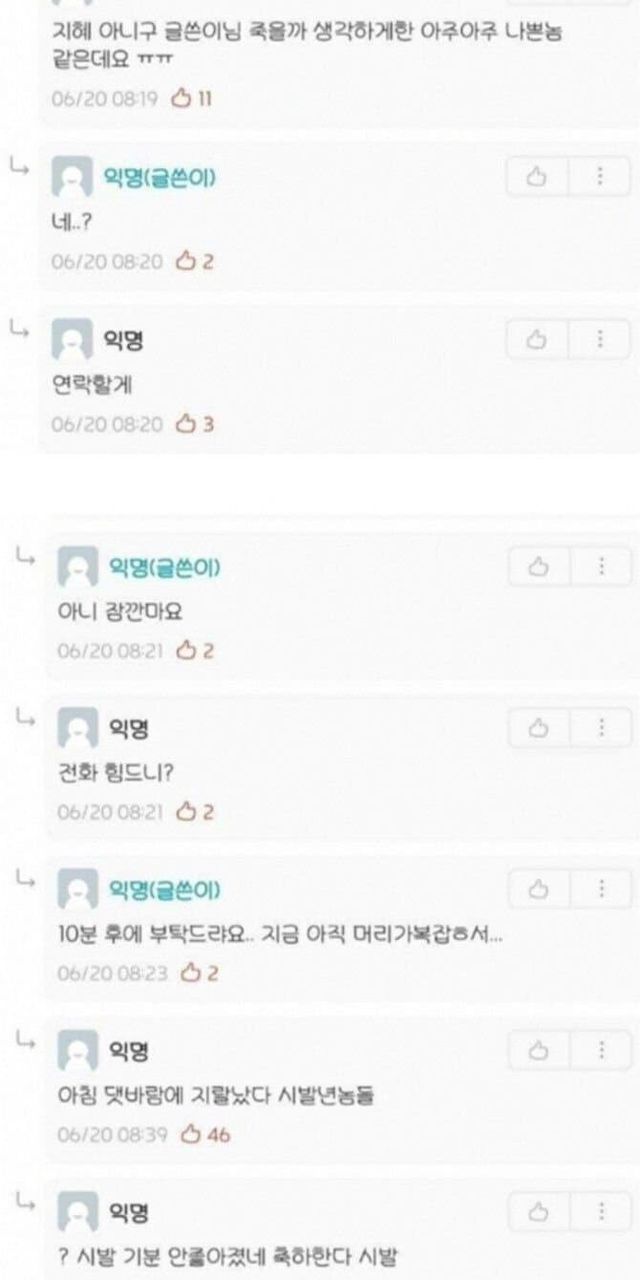Click 익명 name on '연락할게' comment
Viewport: 640px width, 1280px height.
coord(123,341)
